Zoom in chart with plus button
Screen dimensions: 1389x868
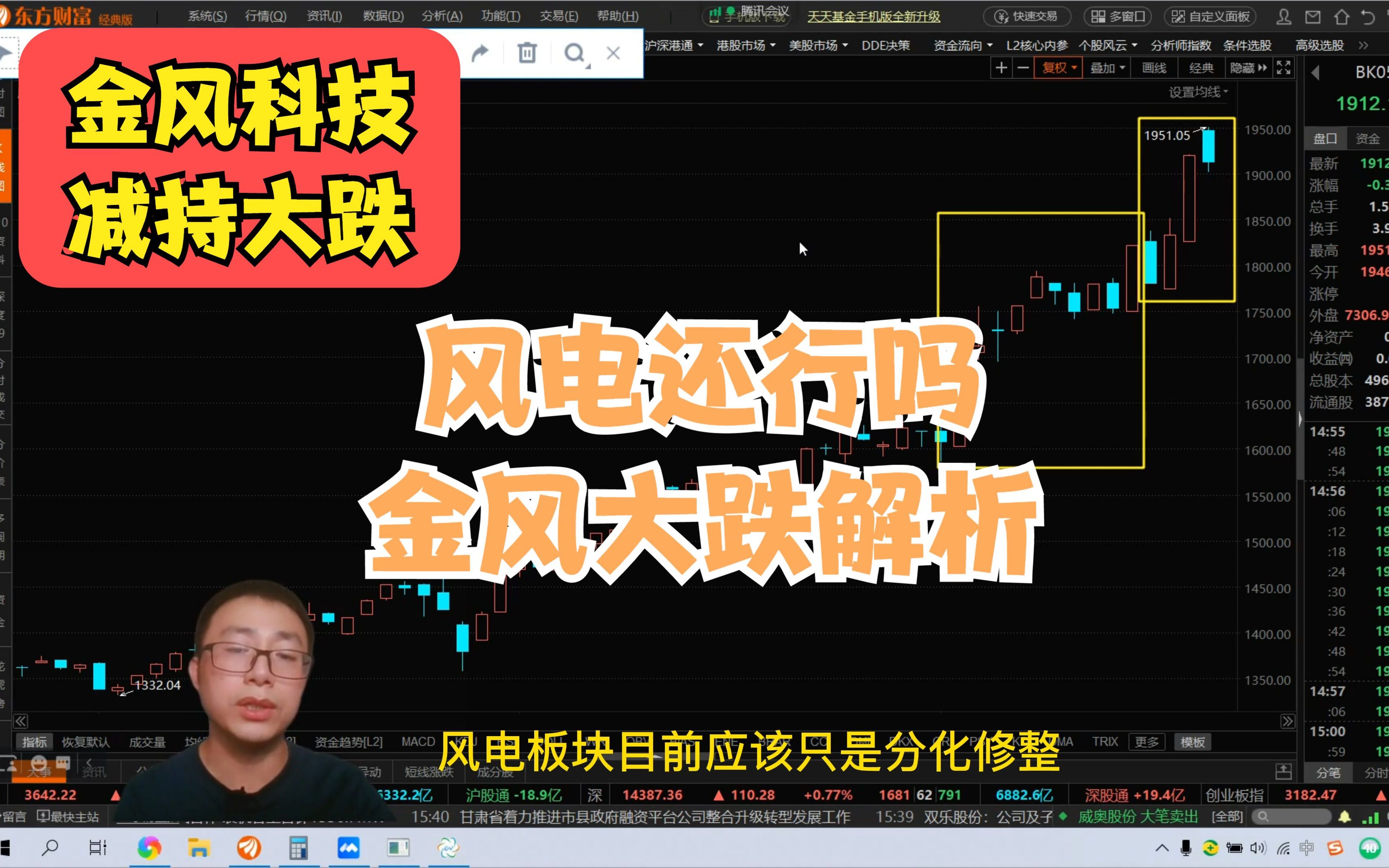coord(1001,68)
